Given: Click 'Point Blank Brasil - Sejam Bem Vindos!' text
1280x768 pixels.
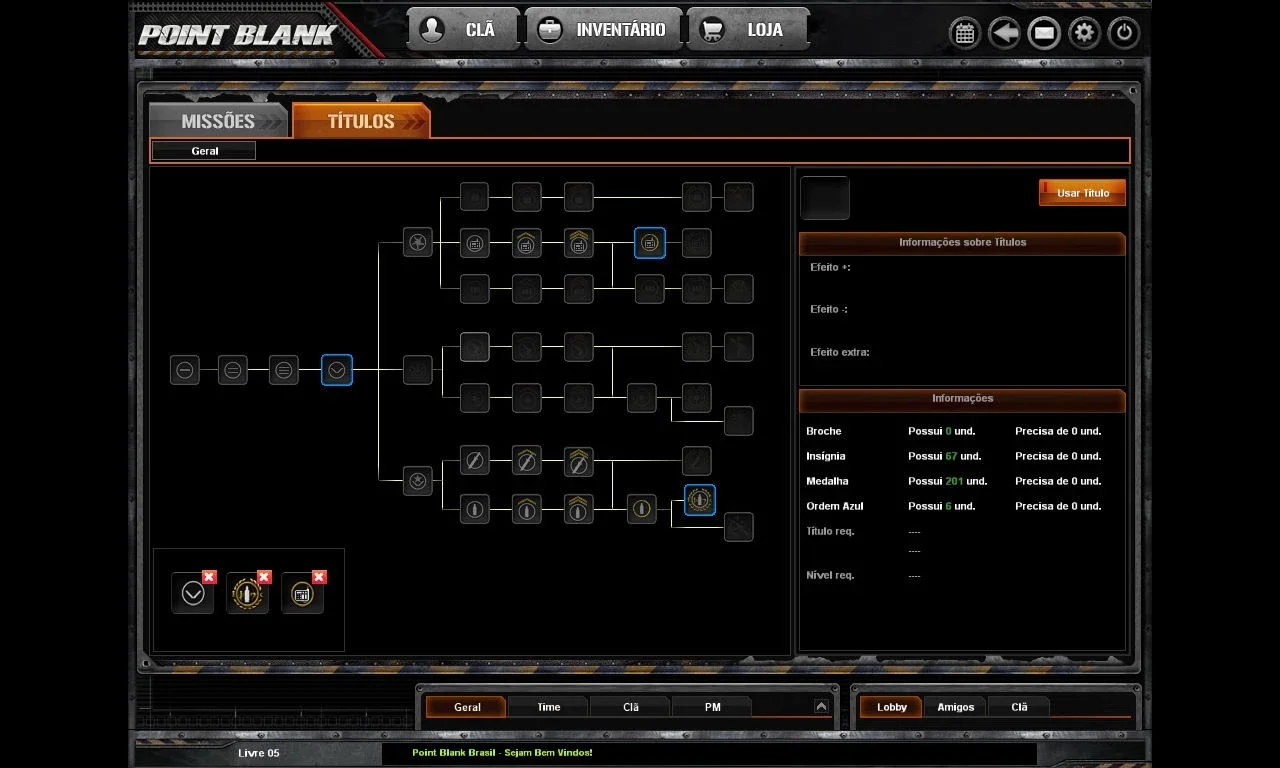Looking at the screenshot, I should click(x=502, y=753).
